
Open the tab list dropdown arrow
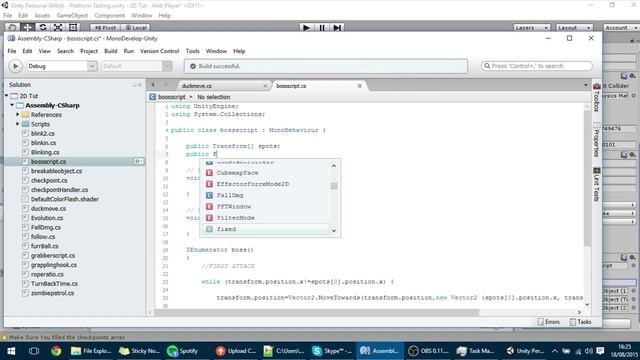click(x=586, y=85)
